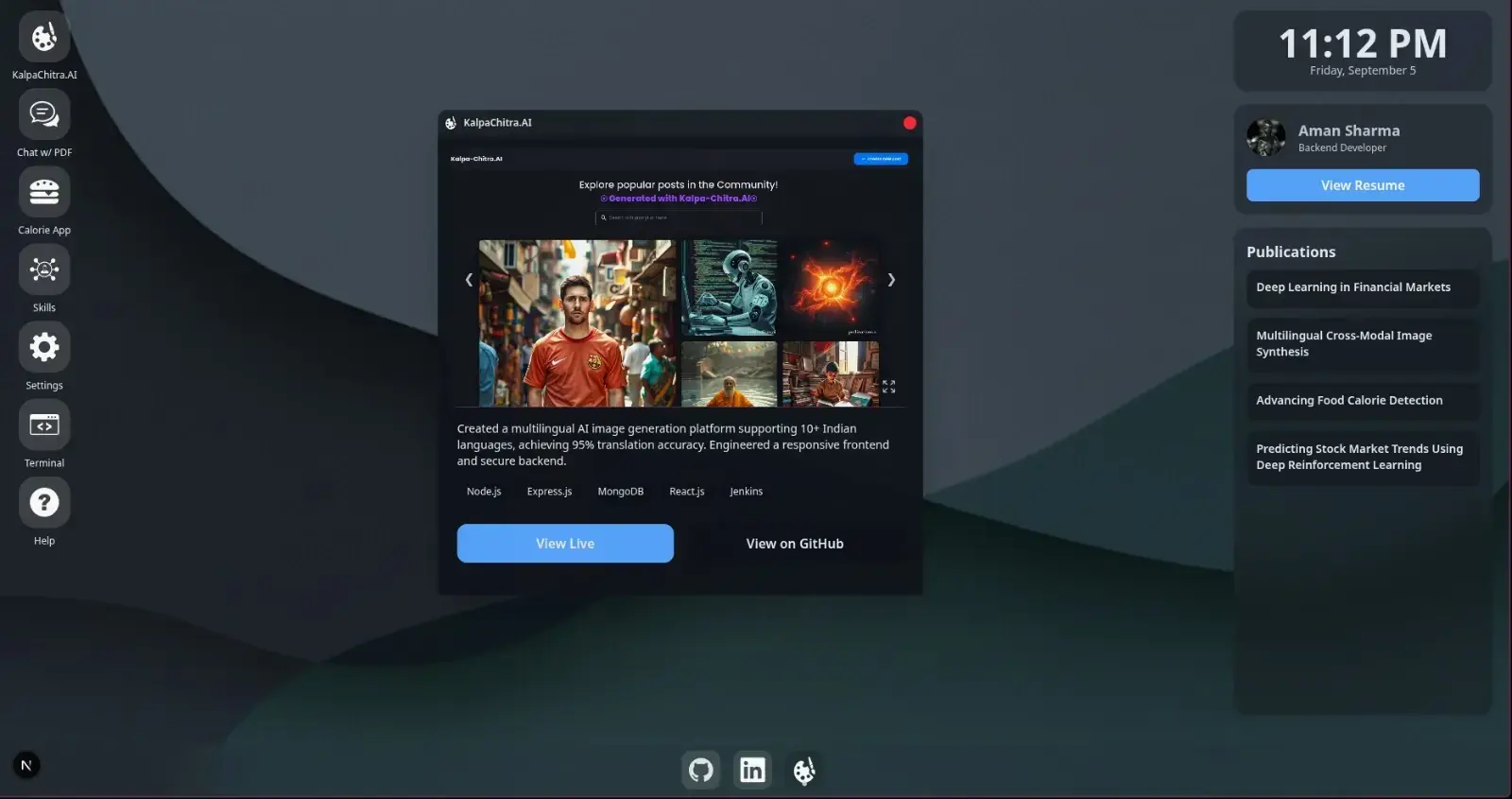1512x799 pixels.
Task: Open the KalpaChitra.AI desktop icon
Action: (x=44, y=38)
